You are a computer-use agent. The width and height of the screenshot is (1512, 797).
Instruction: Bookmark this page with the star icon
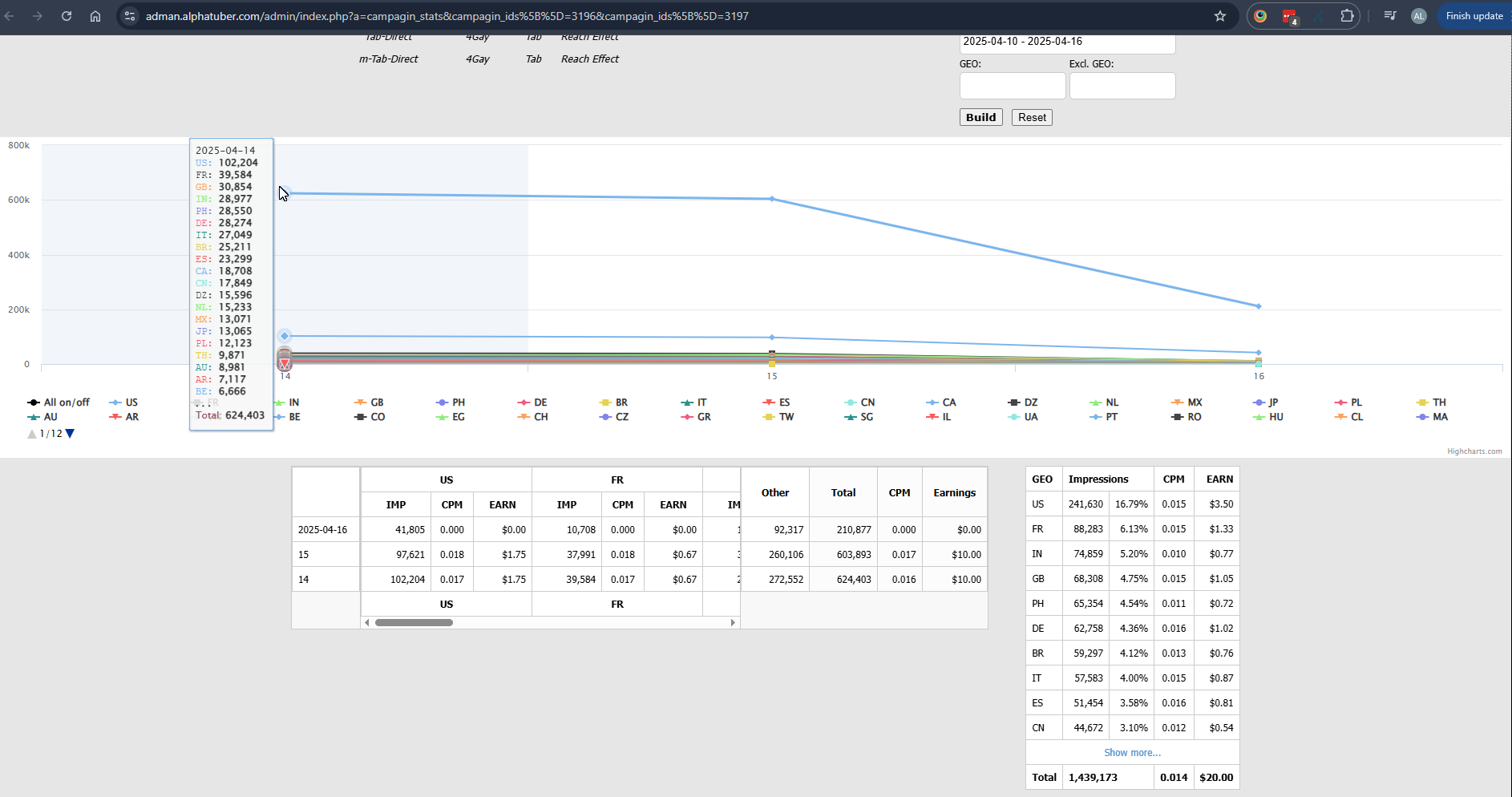pyautogui.click(x=1219, y=16)
